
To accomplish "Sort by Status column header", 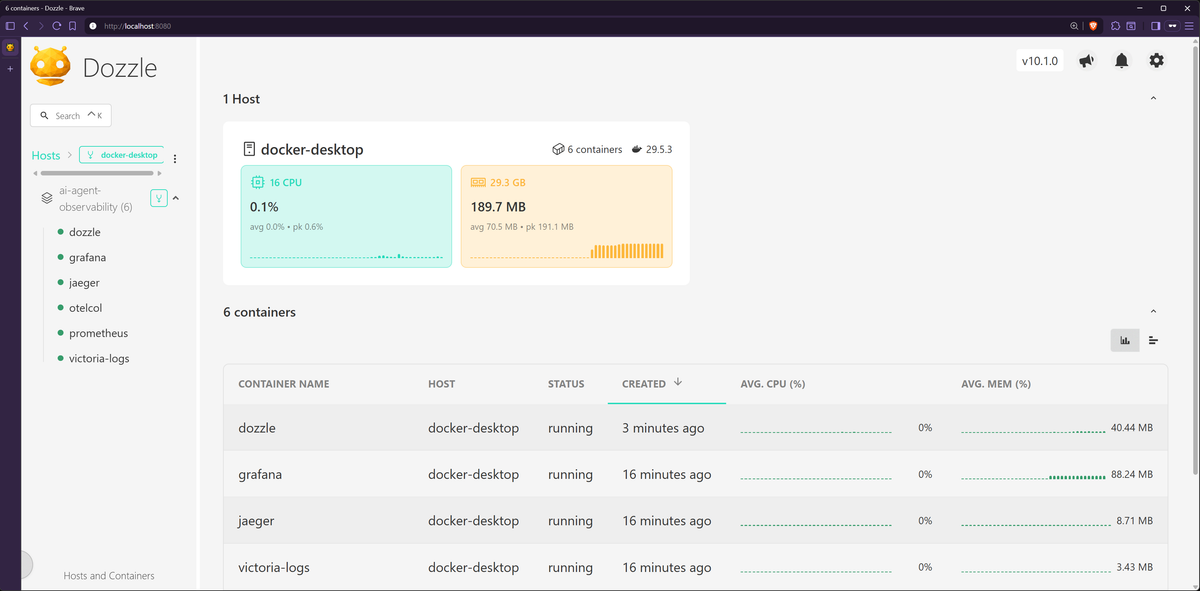I will [x=566, y=384].
